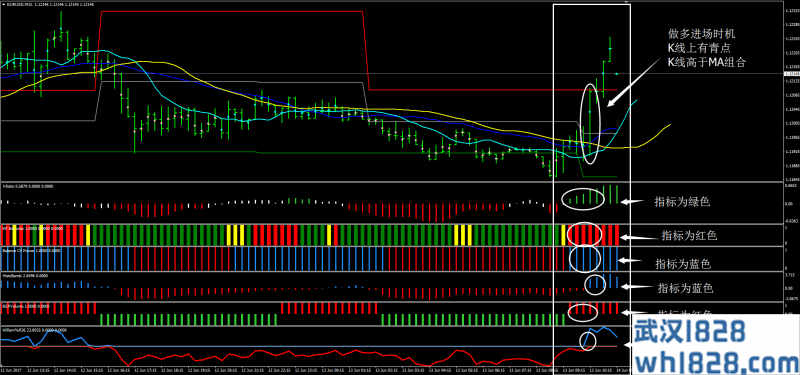Click the Williams %R indicator label
800x375 pixels.
click(19, 330)
